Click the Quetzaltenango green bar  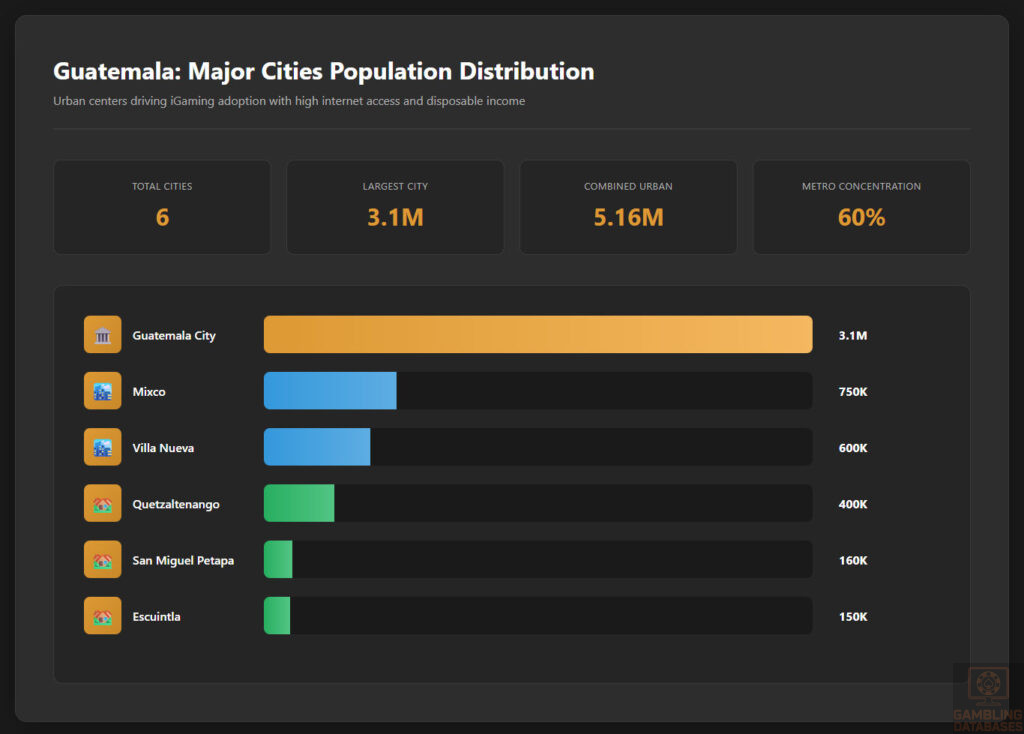click(x=298, y=503)
